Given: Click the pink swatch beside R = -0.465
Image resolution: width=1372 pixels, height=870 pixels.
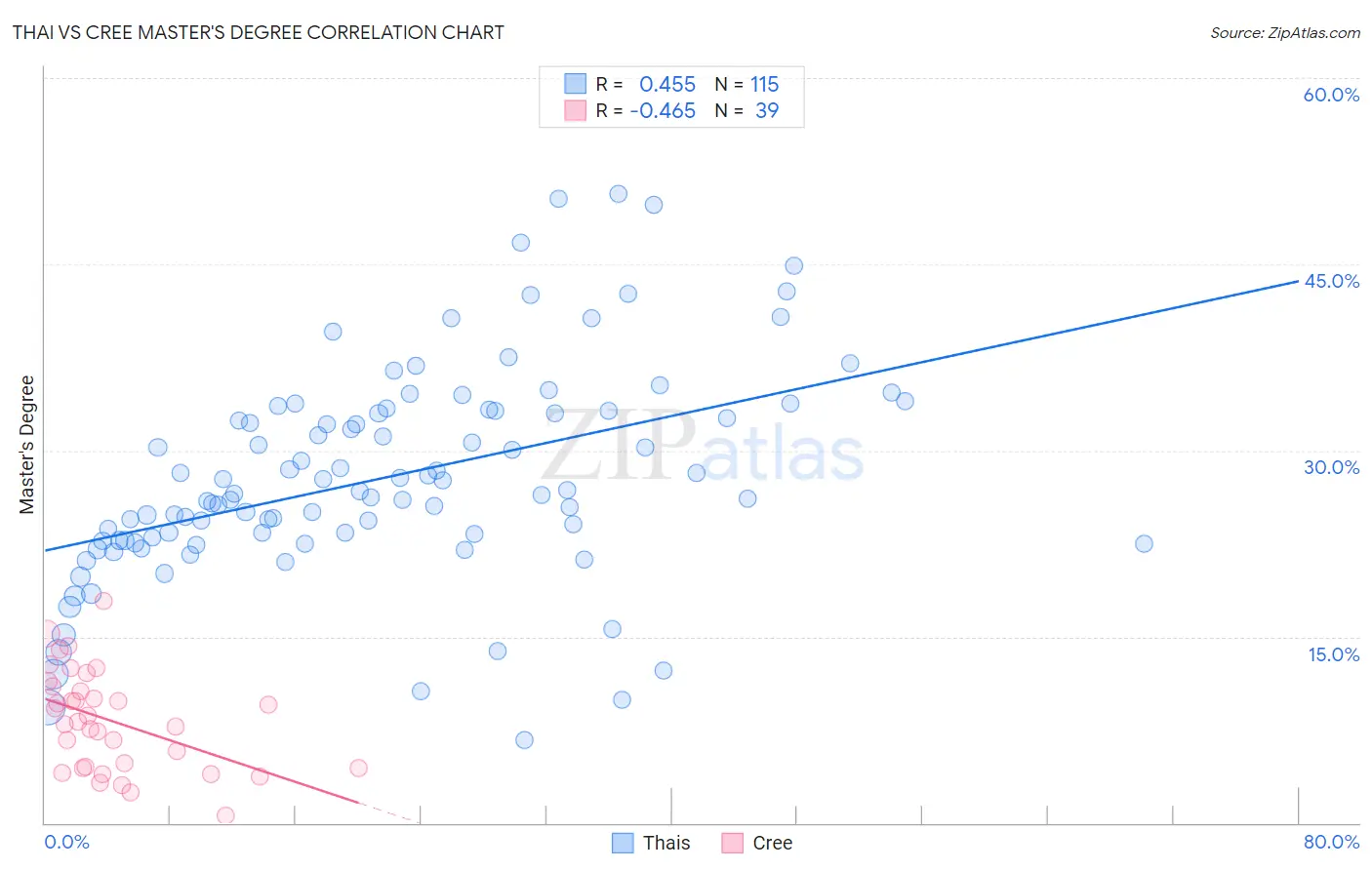Looking at the screenshot, I should pos(576,110).
